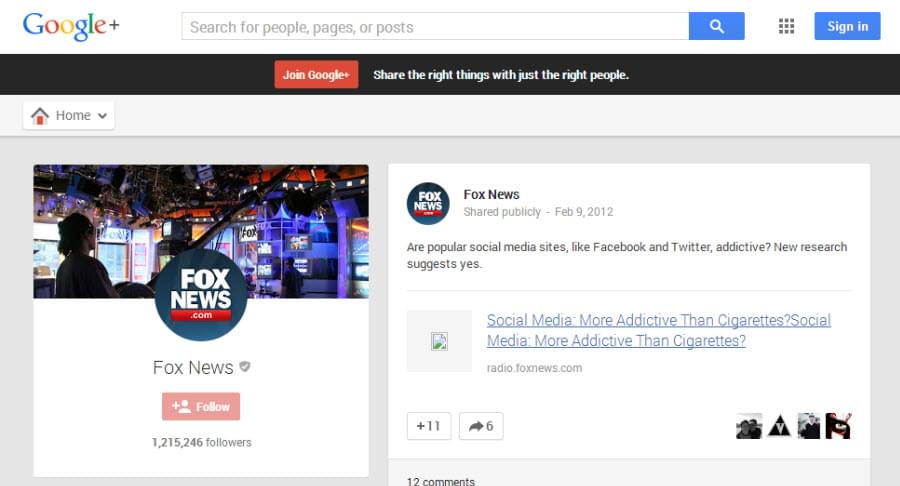The image size is (900, 486).
Task: Open the Shared publicly details
Action: click(502, 212)
